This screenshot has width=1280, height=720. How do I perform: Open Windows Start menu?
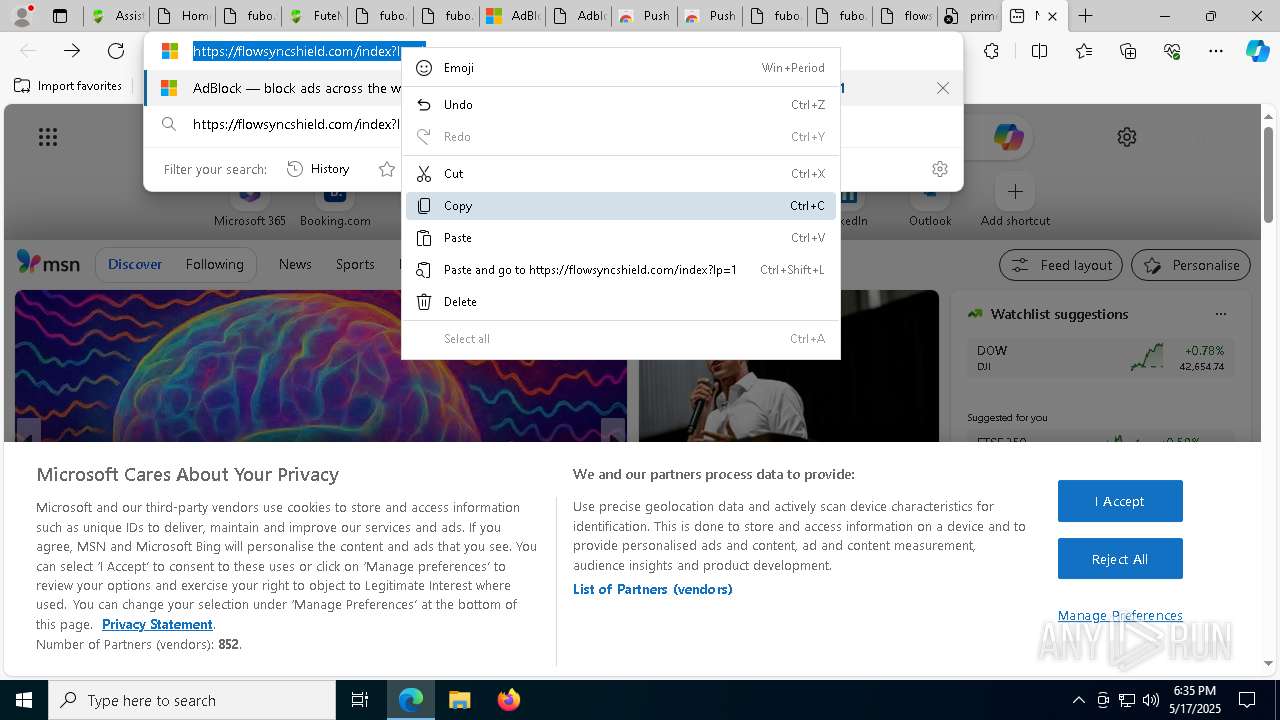pyautogui.click(x=24, y=700)
